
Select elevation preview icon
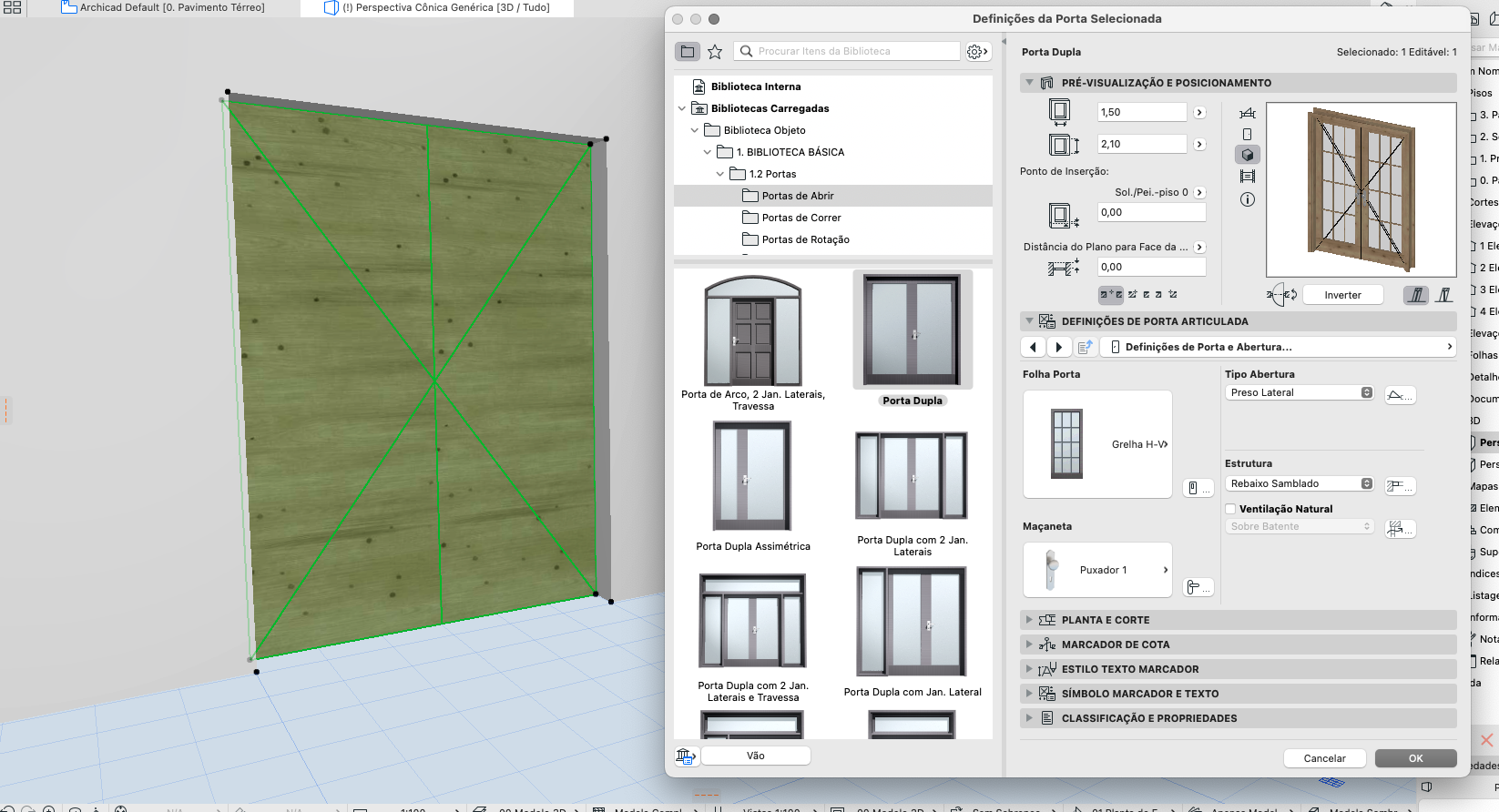[x=1248, y=134]
